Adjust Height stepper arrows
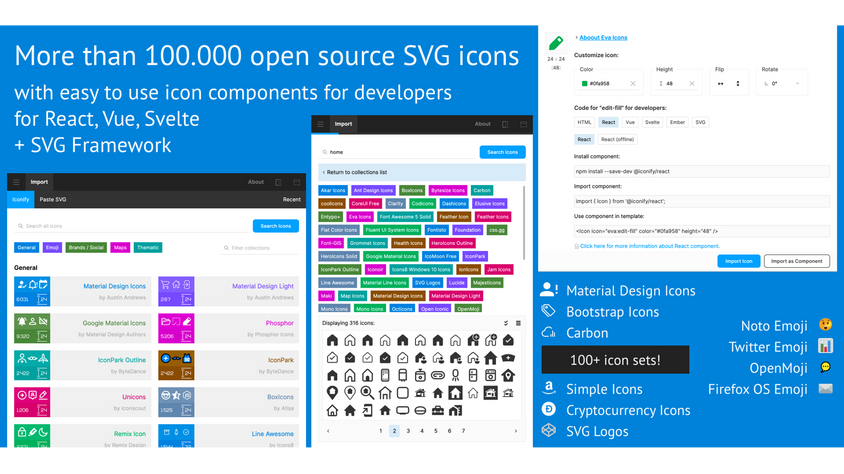Viewport: 844px width, 474px height. click(660, 83)
